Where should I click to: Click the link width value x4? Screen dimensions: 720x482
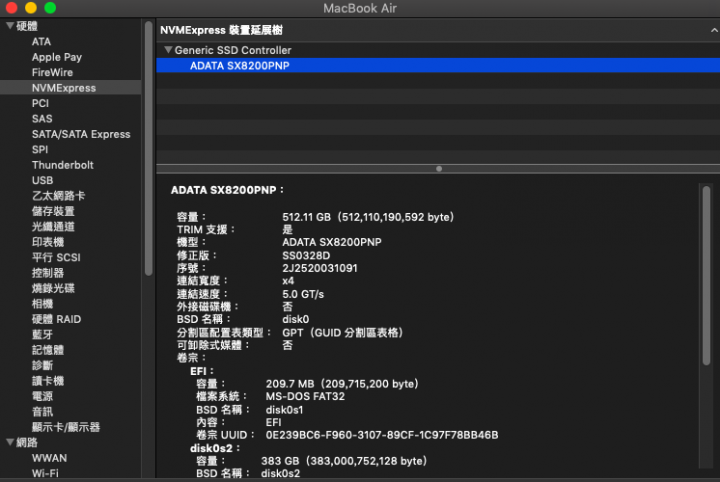(288, 281)
